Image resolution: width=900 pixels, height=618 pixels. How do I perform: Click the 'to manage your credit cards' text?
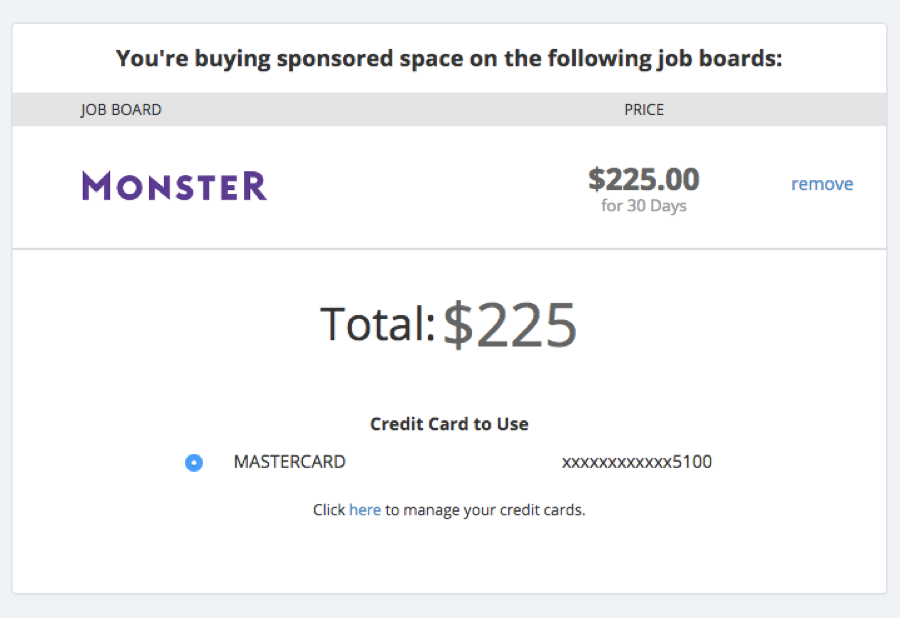pyautogui.click(x=485, y=510)
